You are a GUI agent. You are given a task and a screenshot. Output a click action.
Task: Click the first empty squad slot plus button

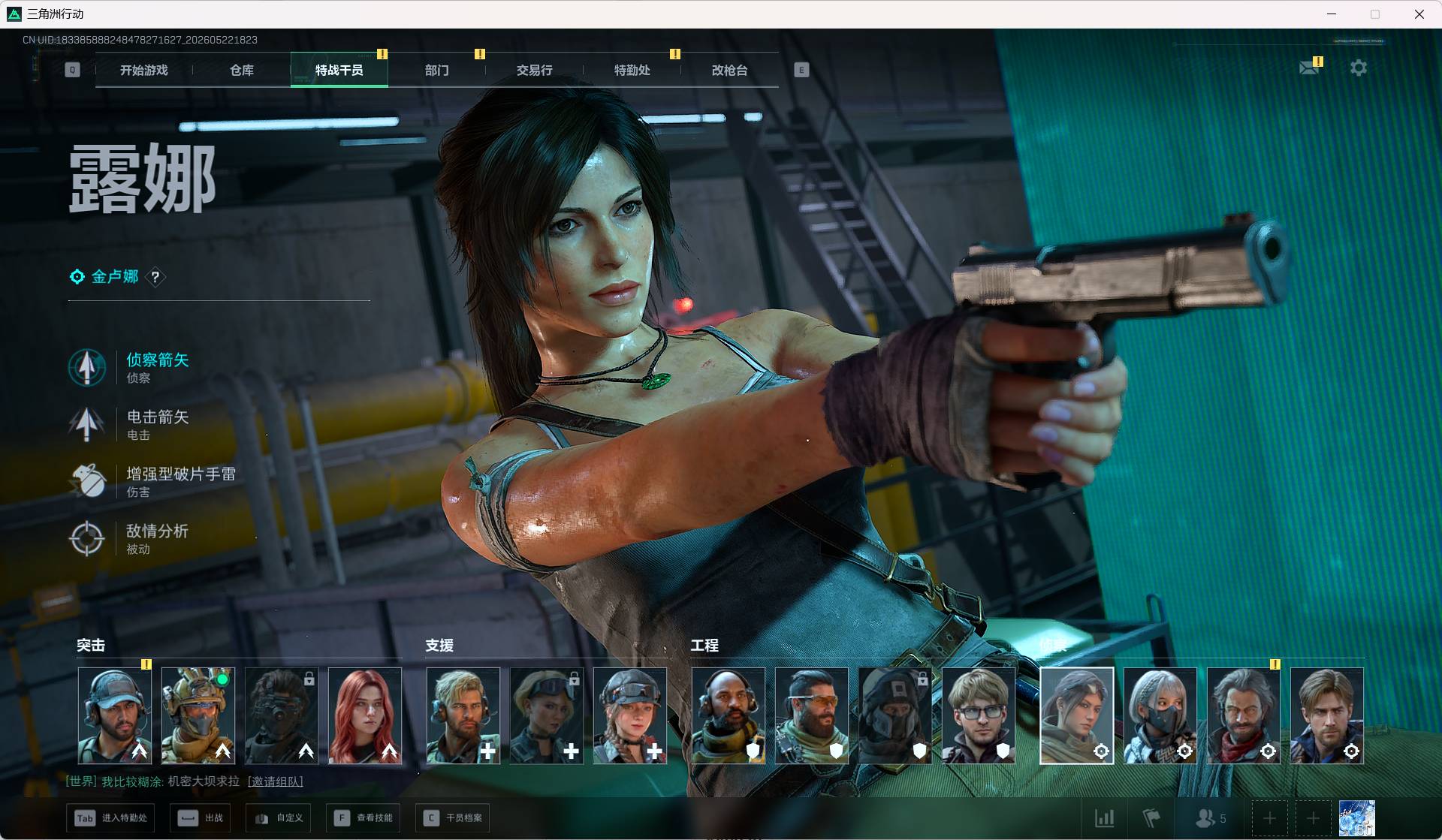(x=1270, y=817)
